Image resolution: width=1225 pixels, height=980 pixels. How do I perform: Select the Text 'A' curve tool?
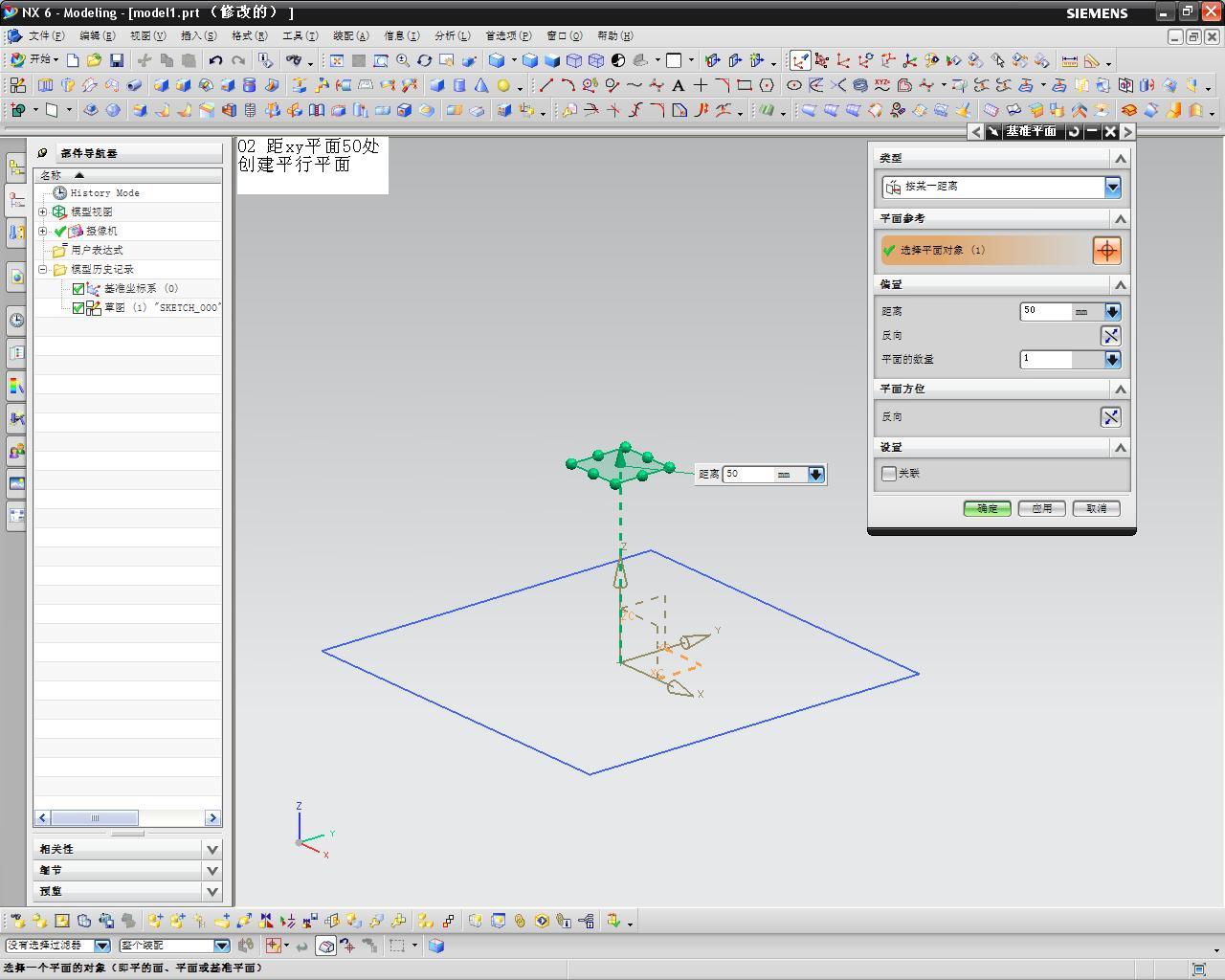(679, 85)
